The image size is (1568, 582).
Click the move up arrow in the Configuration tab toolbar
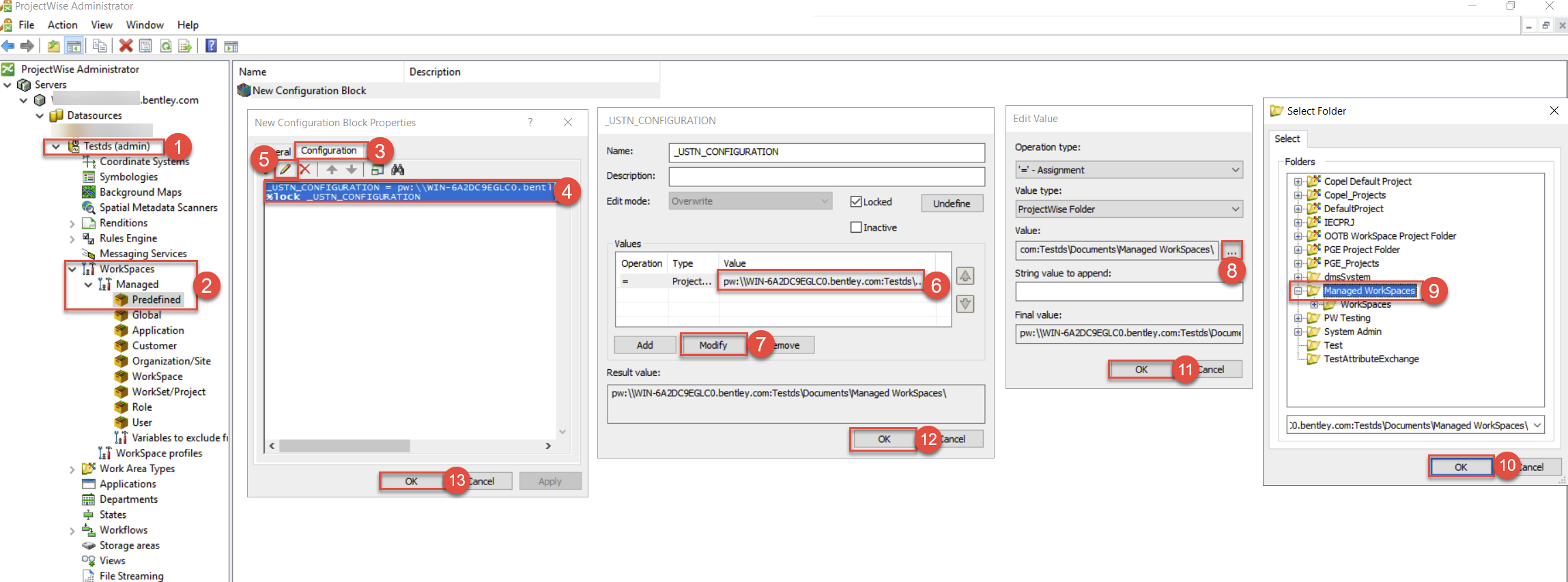coord(332,169)
